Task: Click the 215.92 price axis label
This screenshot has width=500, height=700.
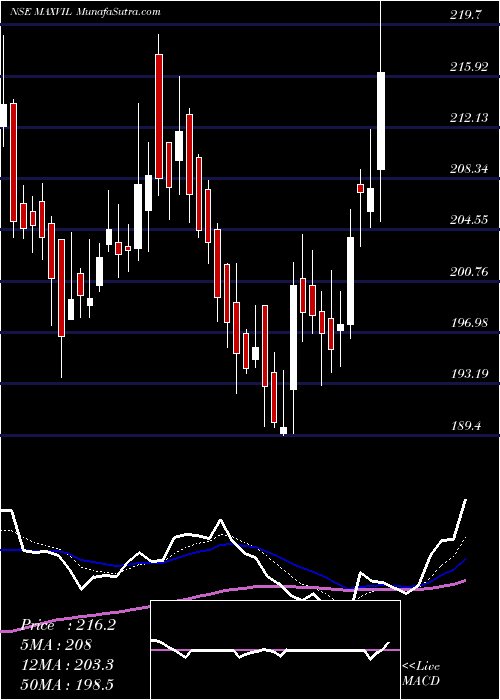Action: click(x=469, y=67)
